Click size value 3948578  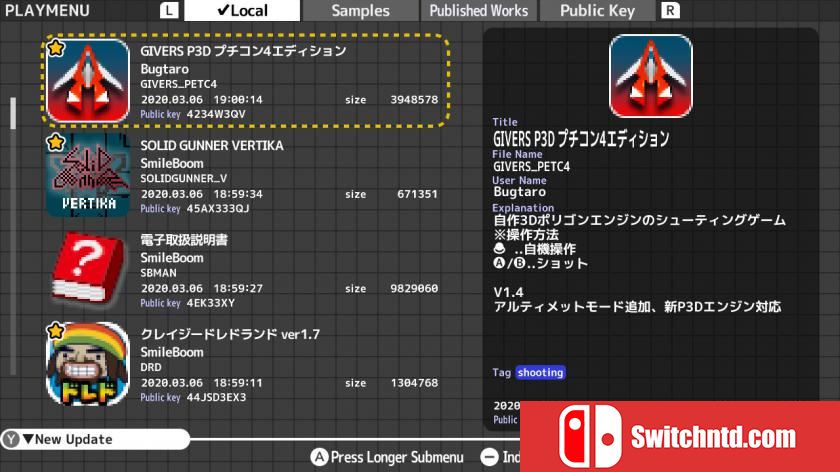point(414,100)
